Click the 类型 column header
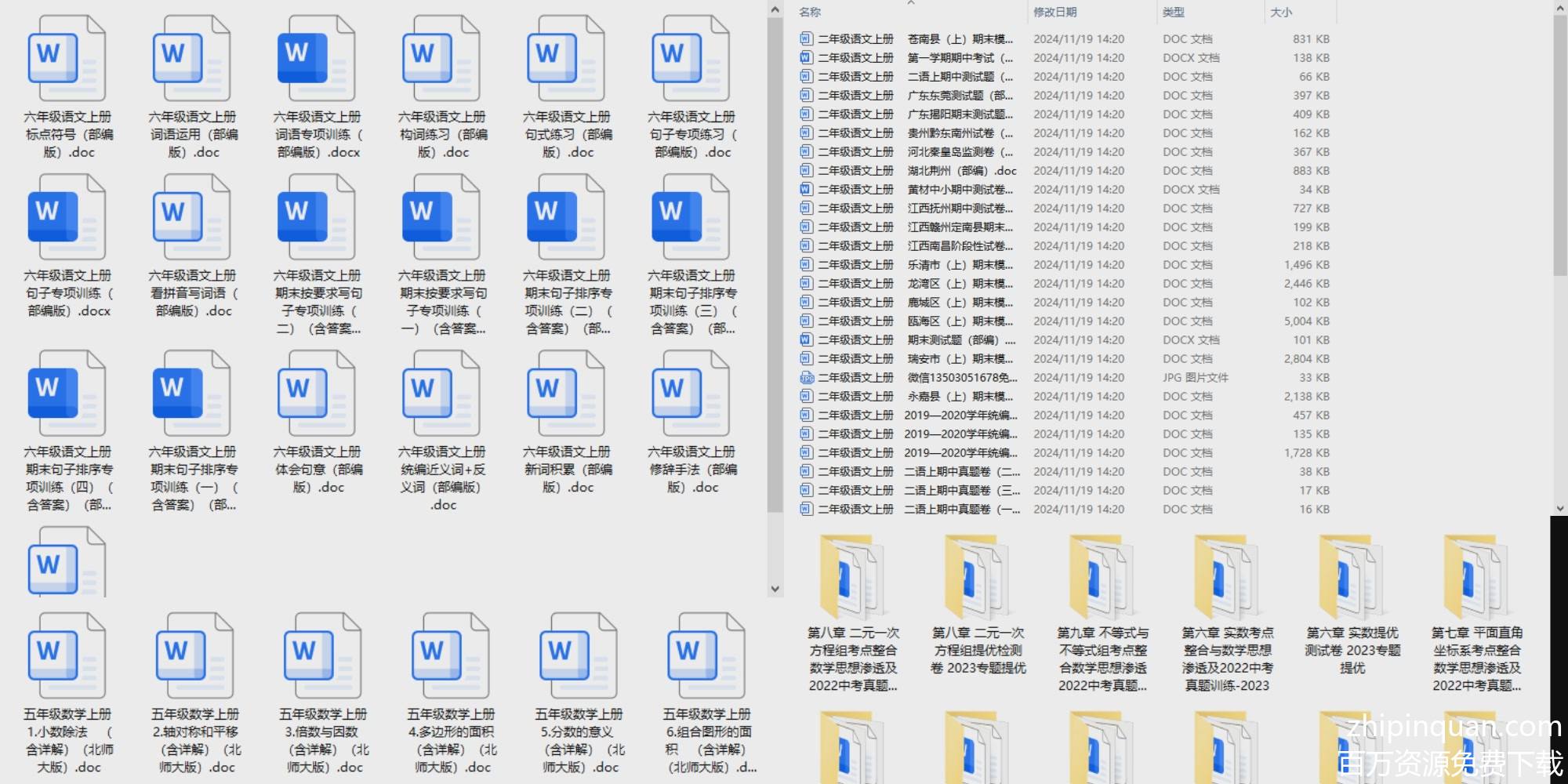Screen dimensions: 1568x784 pyautogui.click(x=1173, y=13)
